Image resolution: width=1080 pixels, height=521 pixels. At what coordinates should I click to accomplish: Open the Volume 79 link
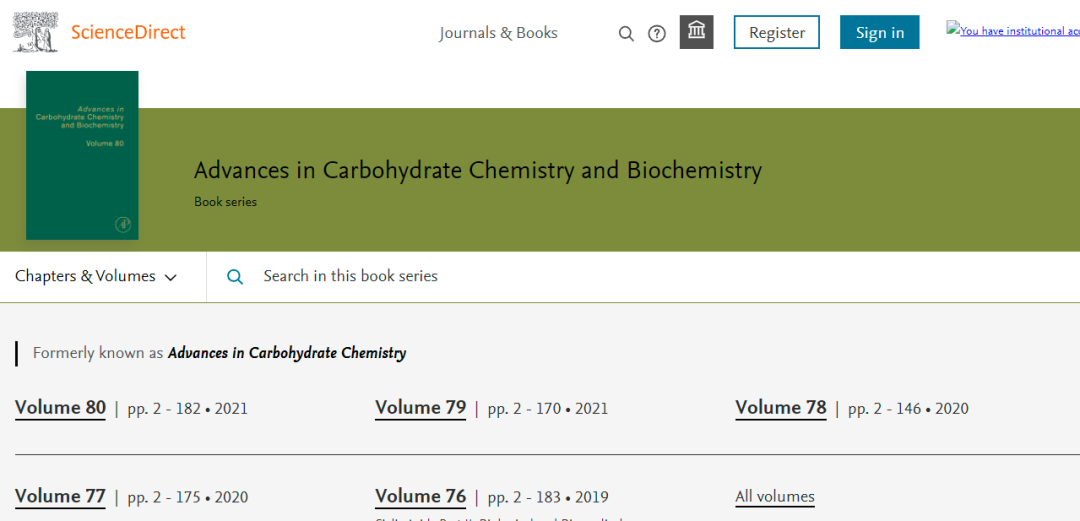coord(420,408)
